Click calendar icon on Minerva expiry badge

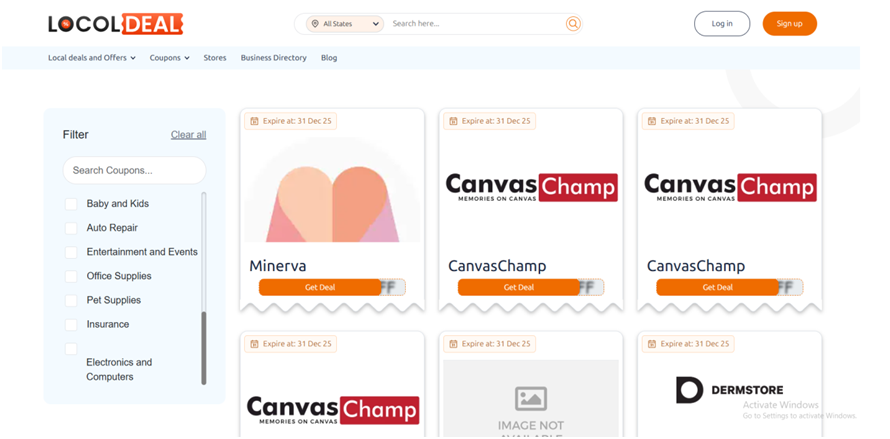[x=254, y=121]
